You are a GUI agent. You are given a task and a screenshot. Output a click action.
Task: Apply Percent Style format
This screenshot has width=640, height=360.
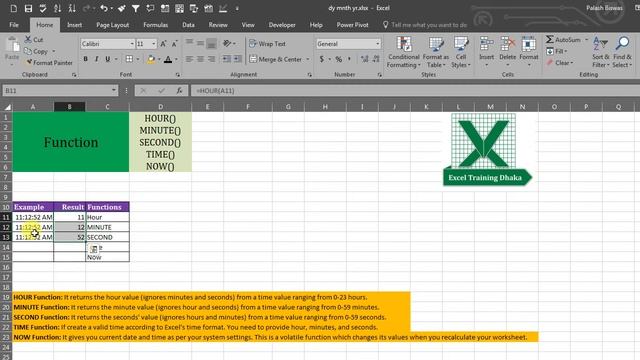click(338, 59)
